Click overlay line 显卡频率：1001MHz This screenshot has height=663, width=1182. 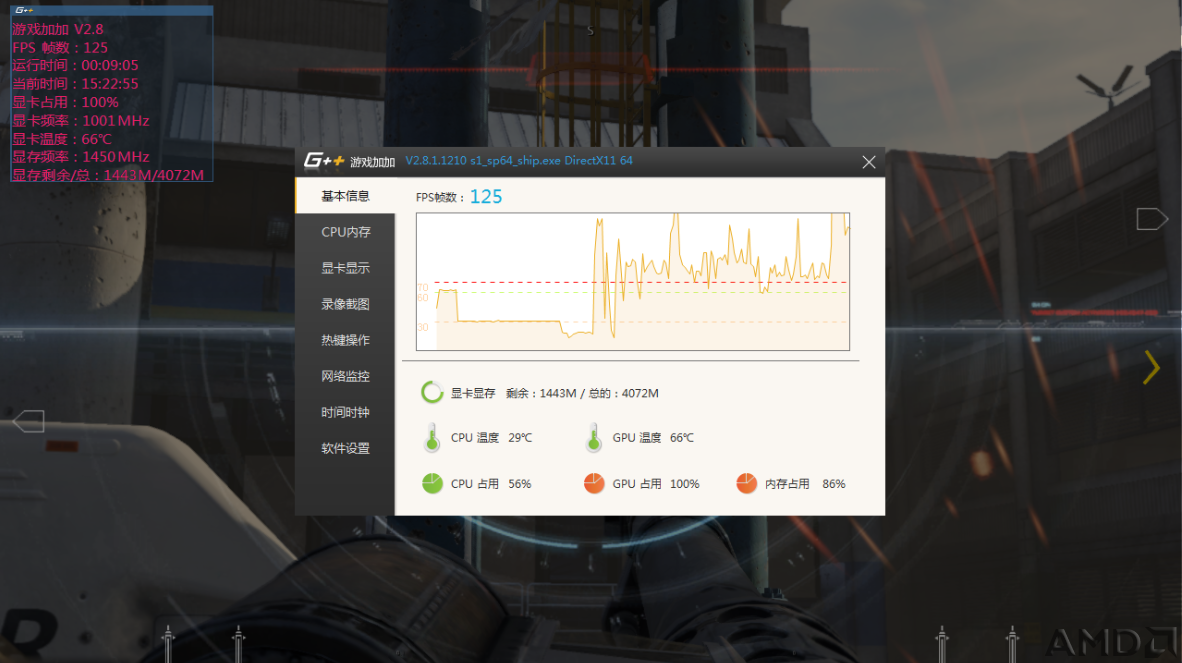[81, 121]
